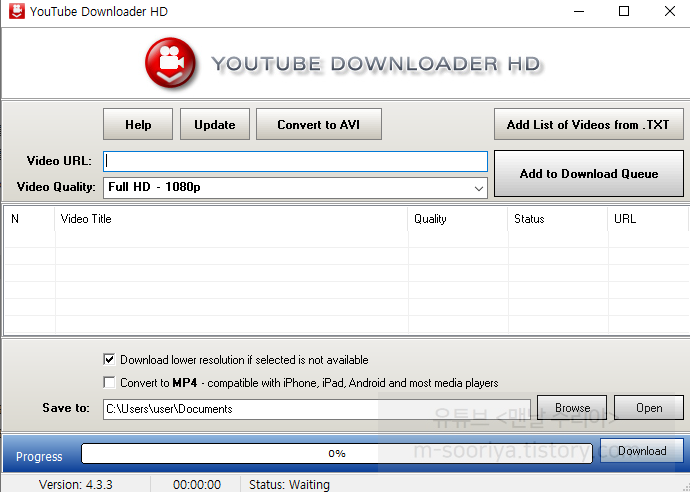Click the N column header
Screen dimensions: 690x492
(29, 219)
